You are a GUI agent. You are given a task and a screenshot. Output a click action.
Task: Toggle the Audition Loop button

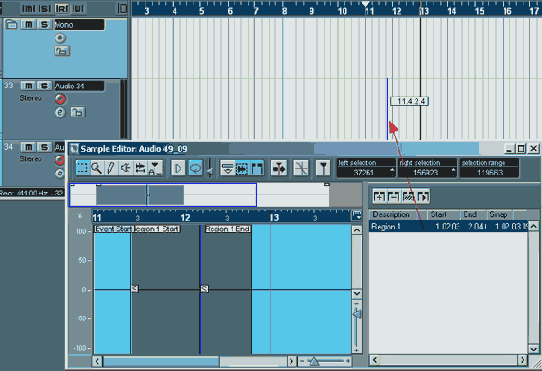[195, 169]
